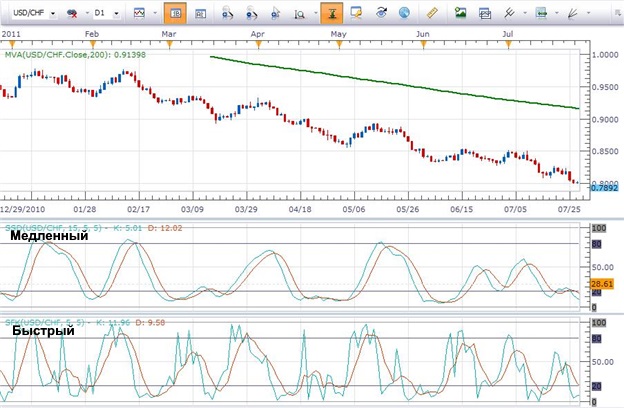Viewport: 624px width, 408px height.
Task: Click the globe icon in toolbar
Action: point(404,13)
